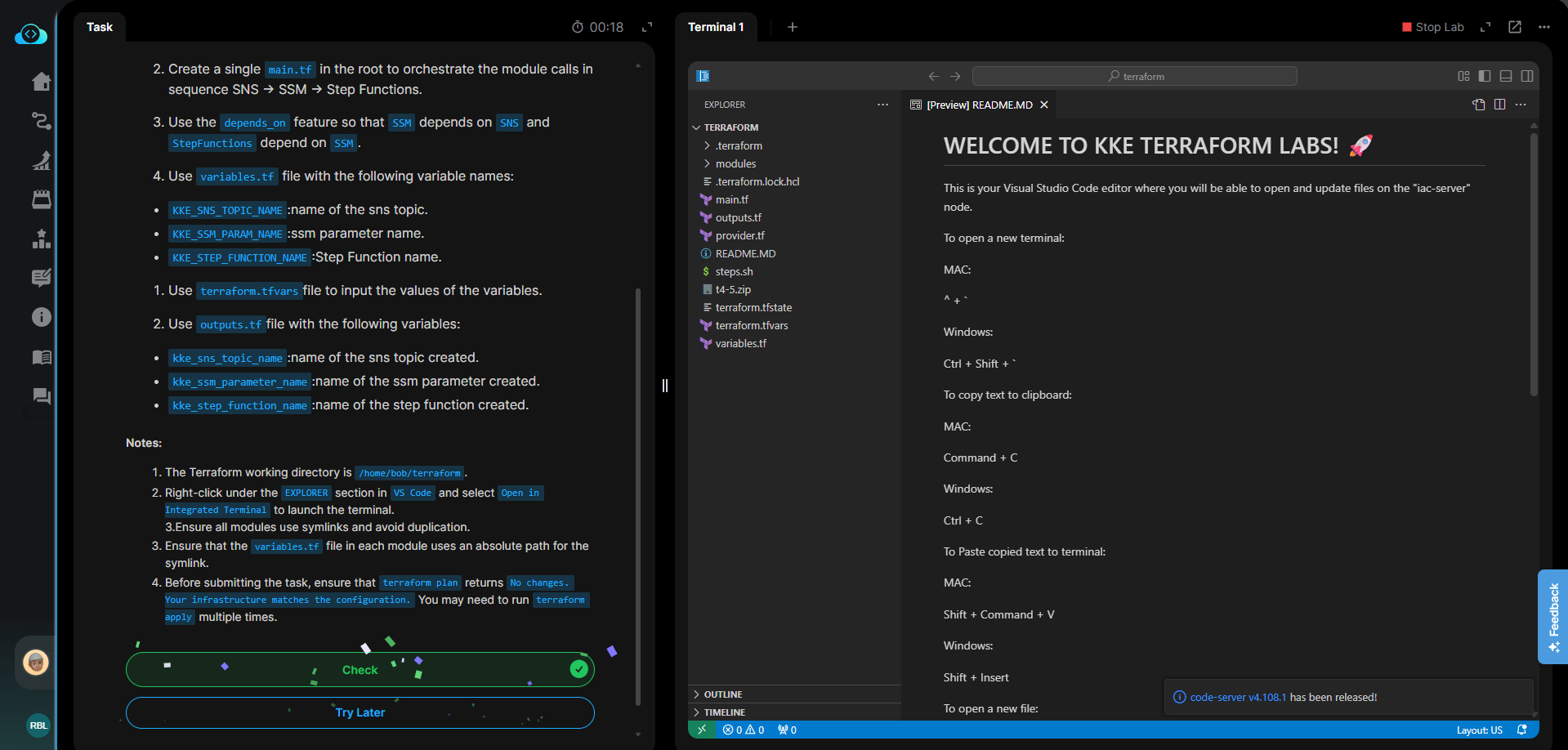The width and height of the screenshot is (1568, 750).
Task: Click the Check button
Action: coord(360,670)
